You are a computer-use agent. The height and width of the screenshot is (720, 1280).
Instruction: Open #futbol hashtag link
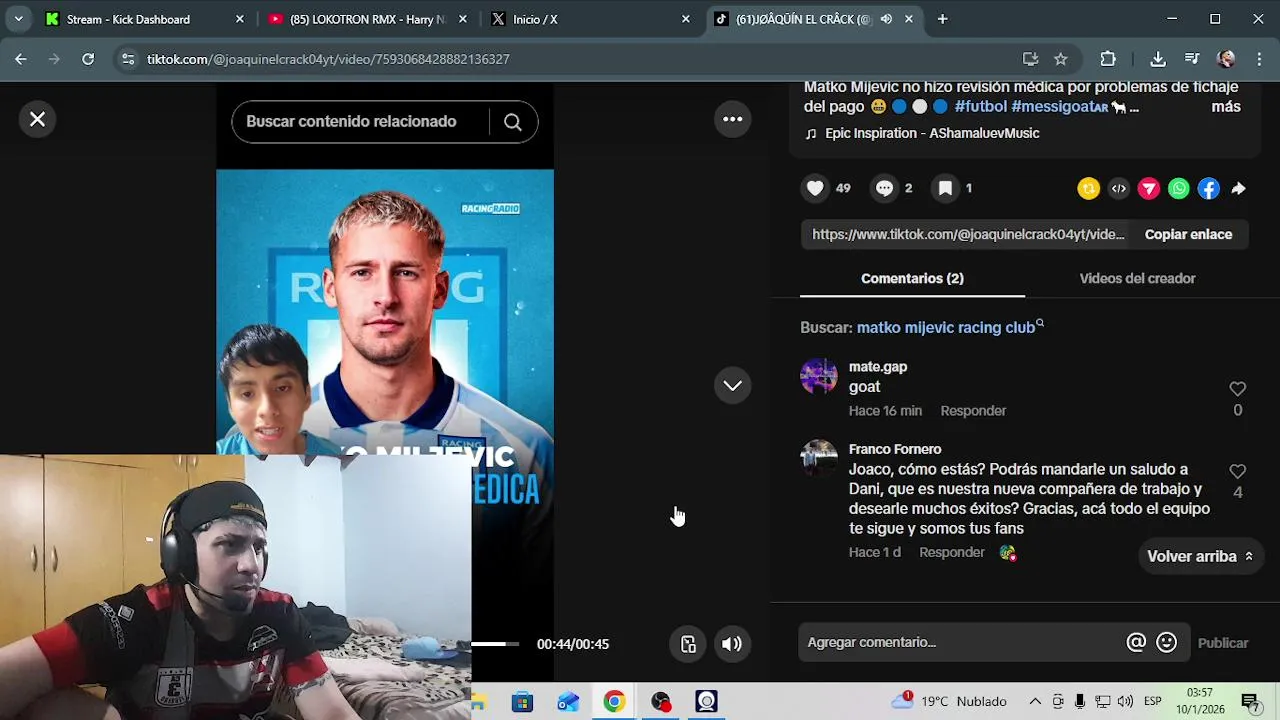[x=981, y=107]
